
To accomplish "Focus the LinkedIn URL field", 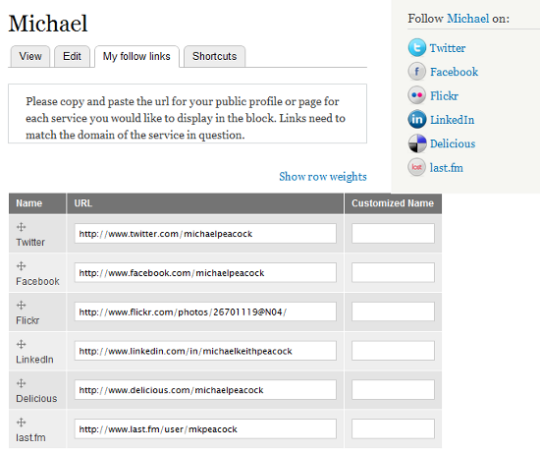I will pos(205,351).
